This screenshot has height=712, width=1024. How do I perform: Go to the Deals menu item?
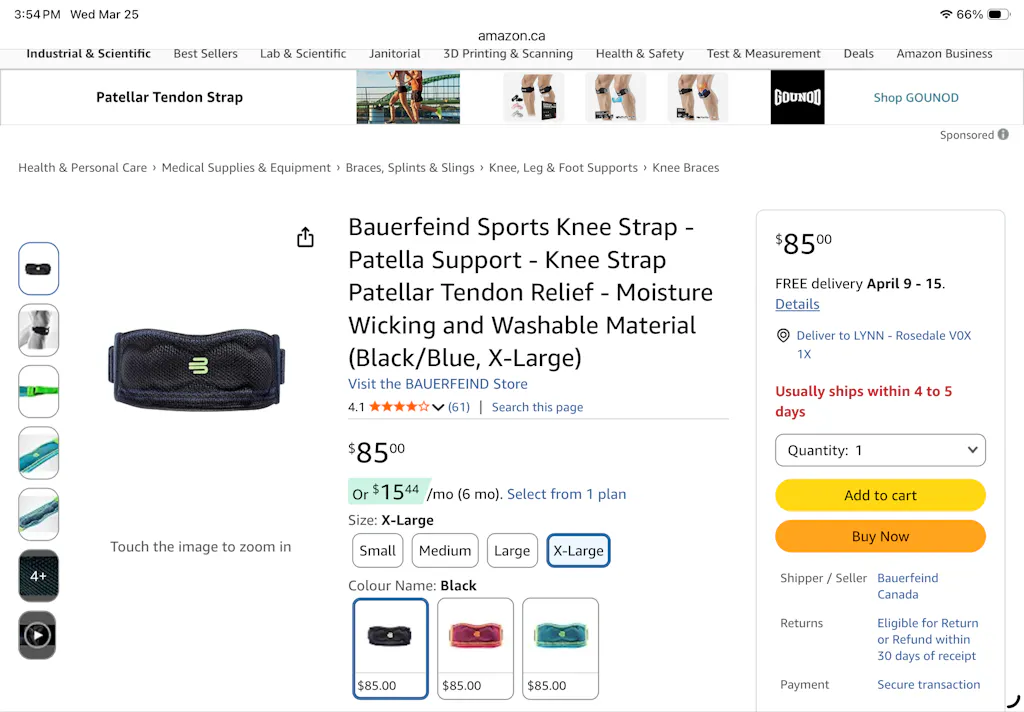click(x=858, y=54)
